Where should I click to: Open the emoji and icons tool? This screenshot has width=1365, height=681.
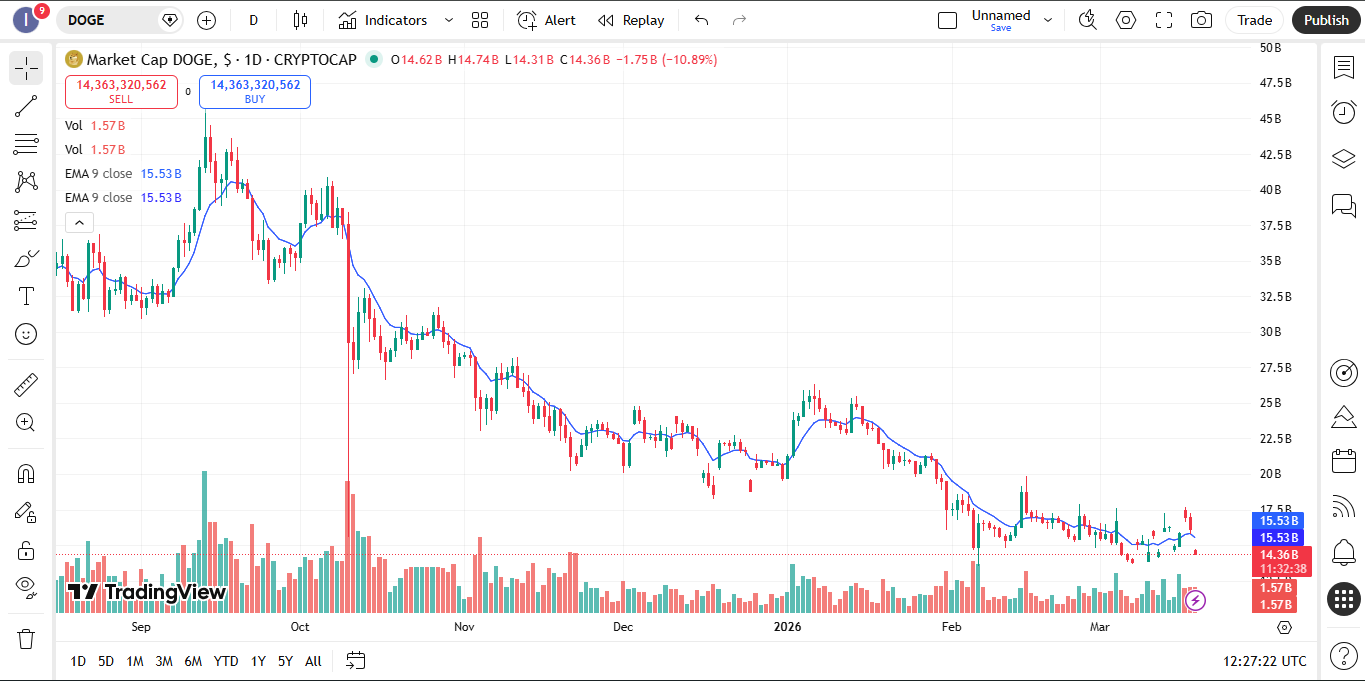[x=26, y=334]
